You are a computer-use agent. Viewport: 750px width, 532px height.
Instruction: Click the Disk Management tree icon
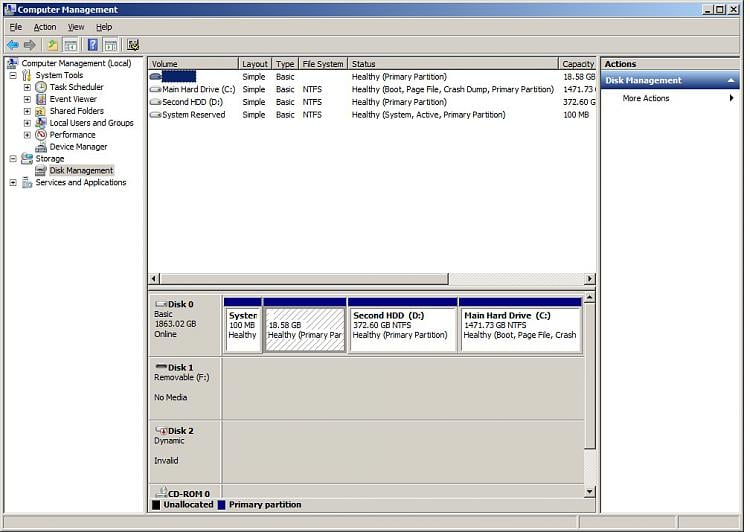41,171
